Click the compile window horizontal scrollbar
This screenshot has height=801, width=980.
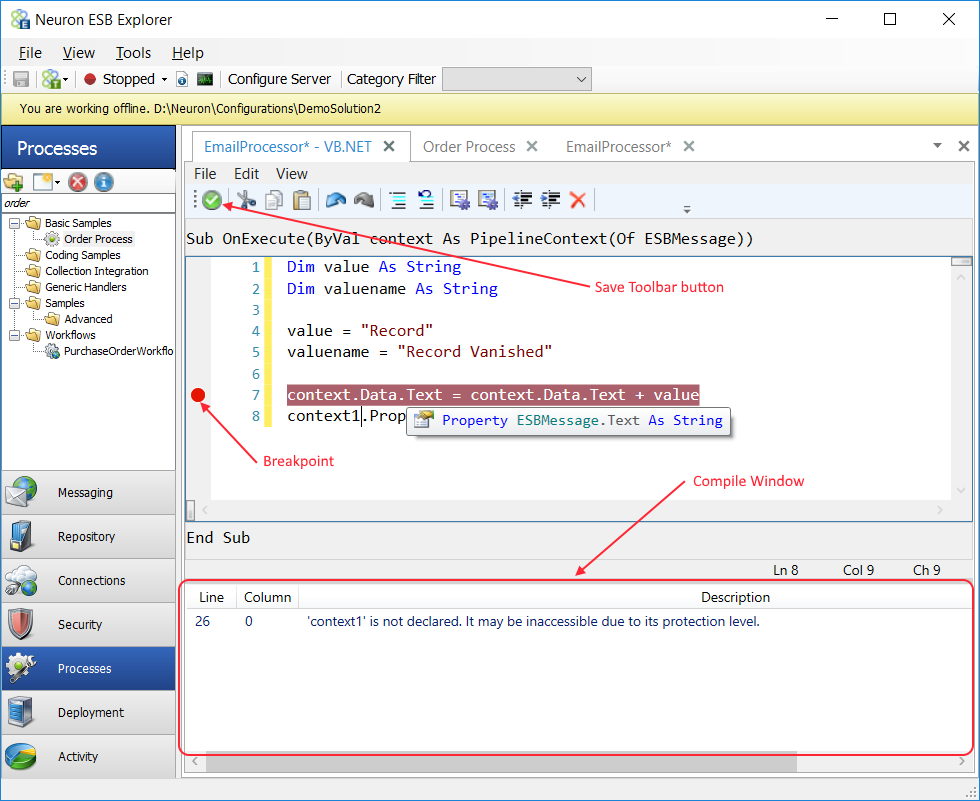[x=501, y=761]
